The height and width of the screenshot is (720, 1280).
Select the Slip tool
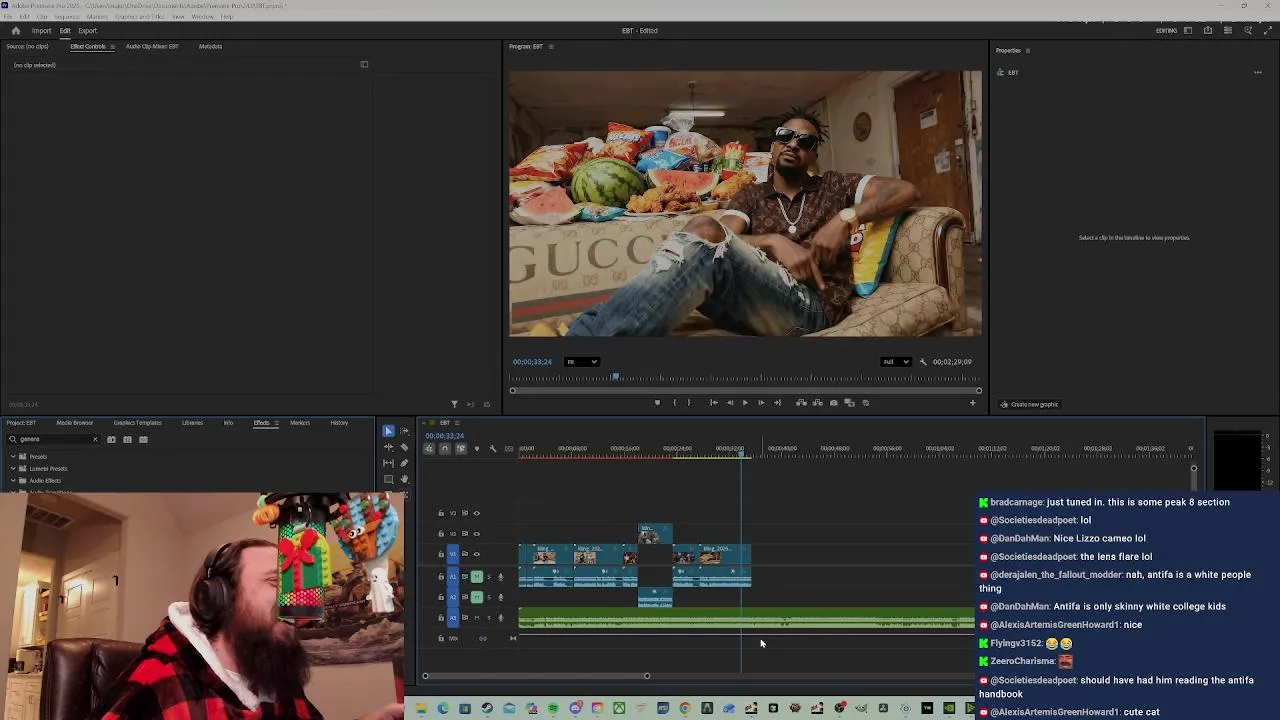point(388,463)
